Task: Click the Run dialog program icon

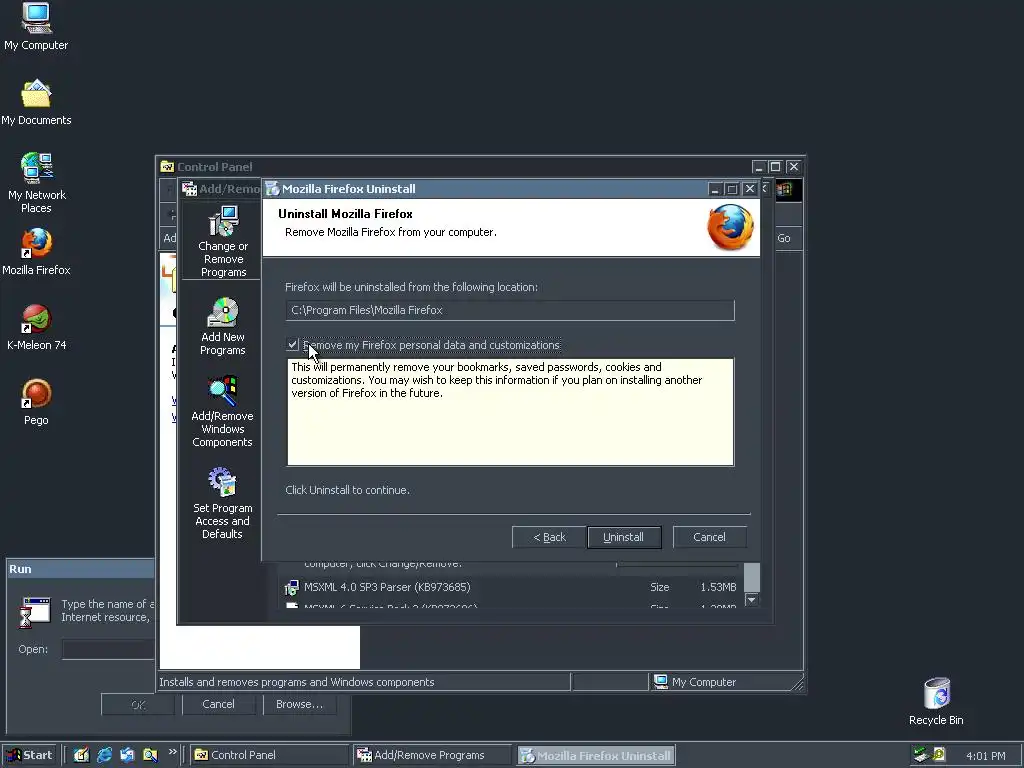Action: tap(35, 612)
